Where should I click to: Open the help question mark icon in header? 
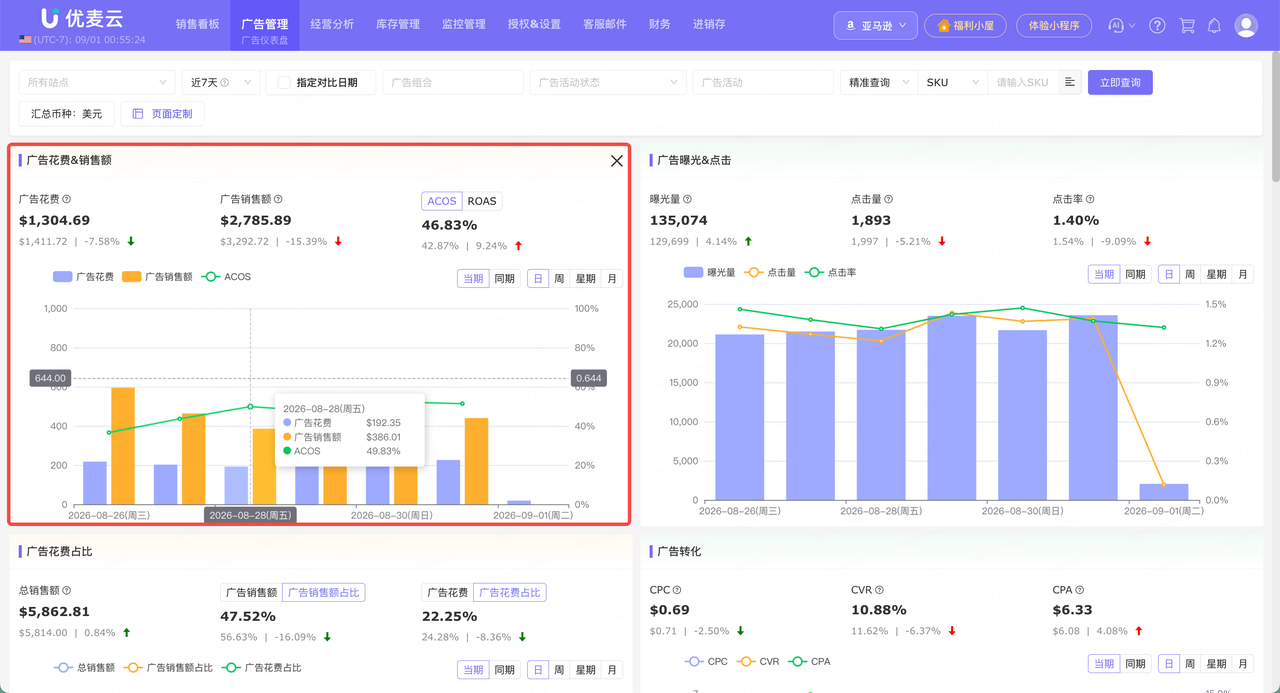(1157, 26)
